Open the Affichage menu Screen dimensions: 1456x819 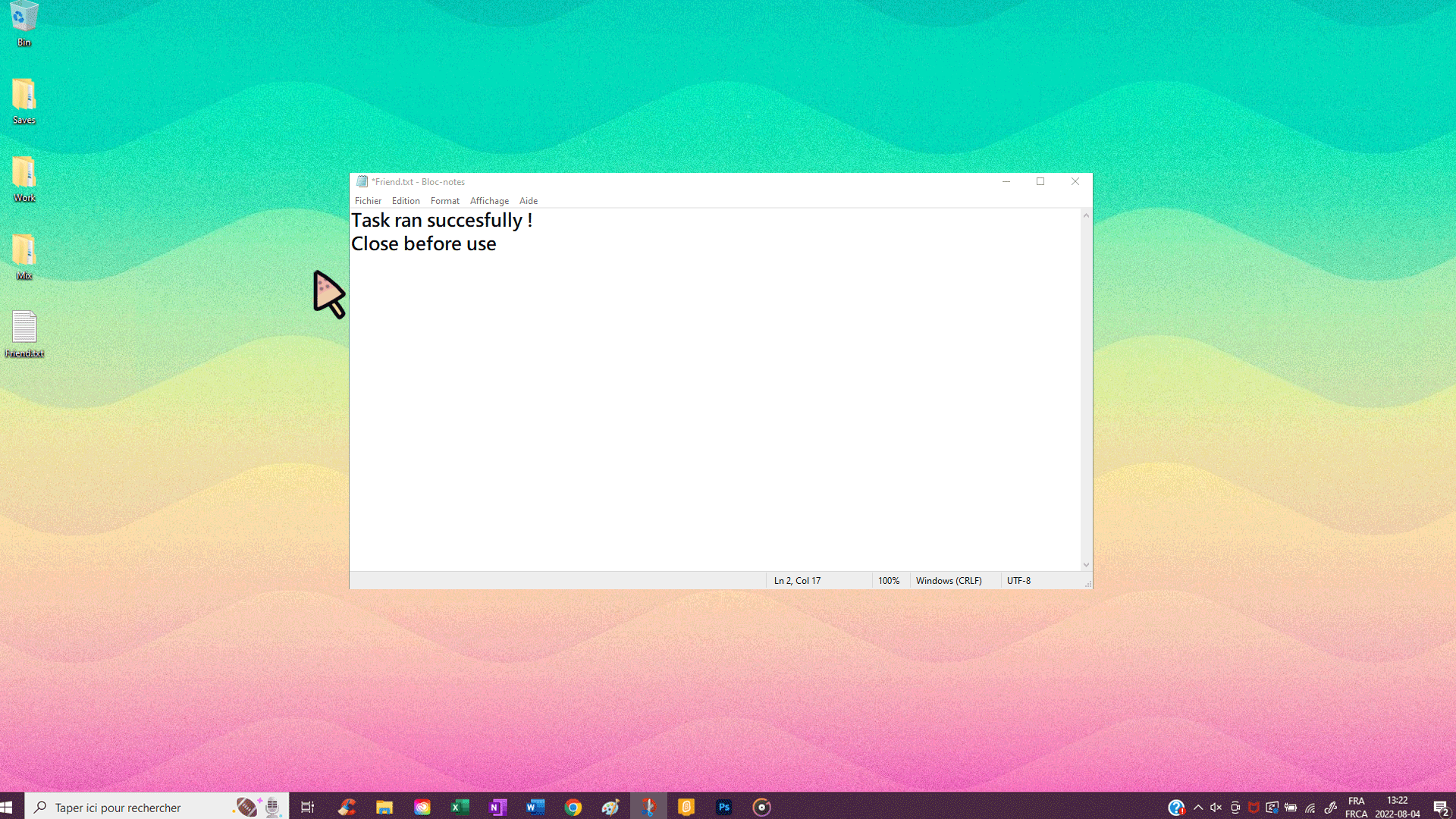(489, 201)
